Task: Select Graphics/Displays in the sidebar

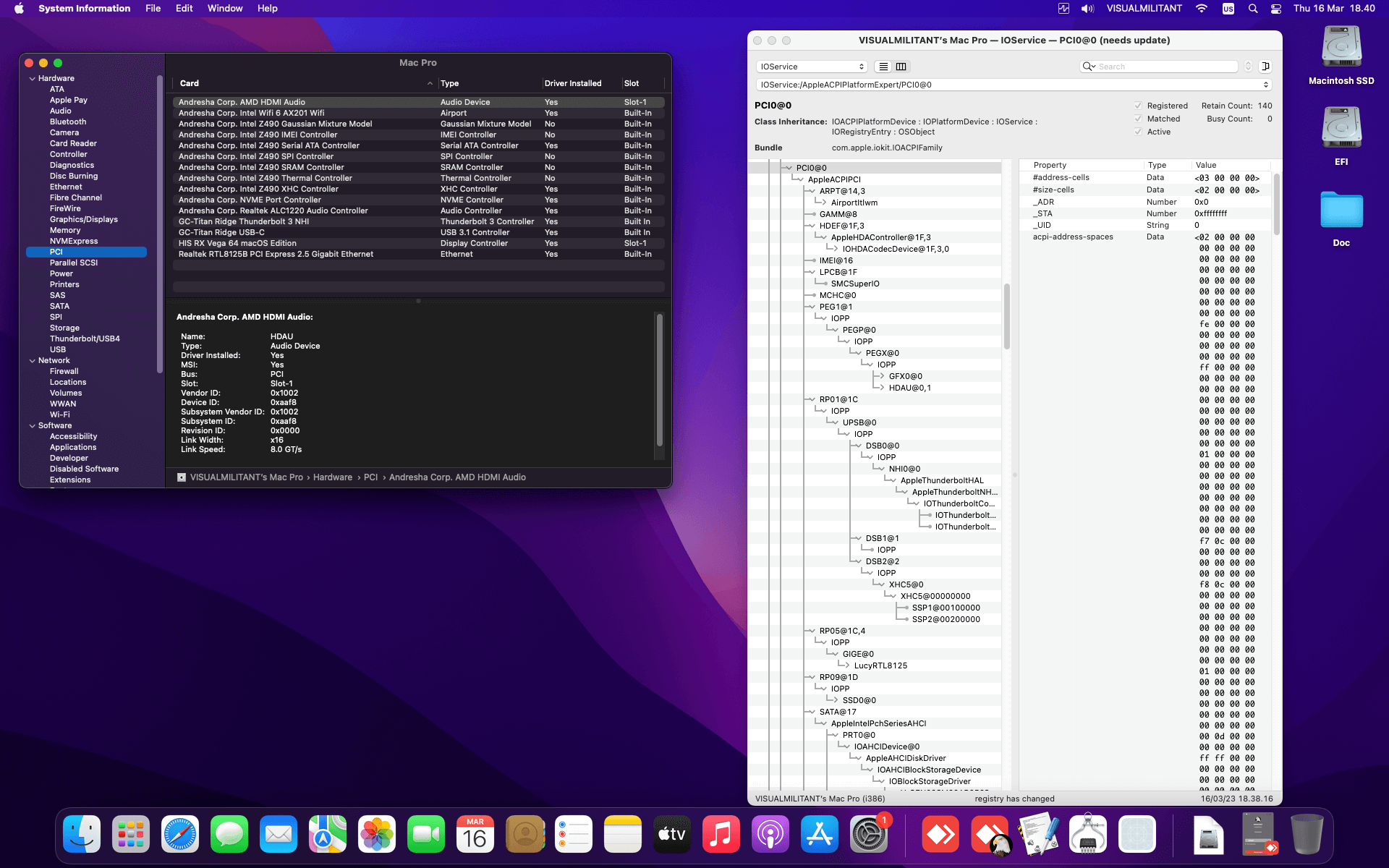Action: [83, 219]
